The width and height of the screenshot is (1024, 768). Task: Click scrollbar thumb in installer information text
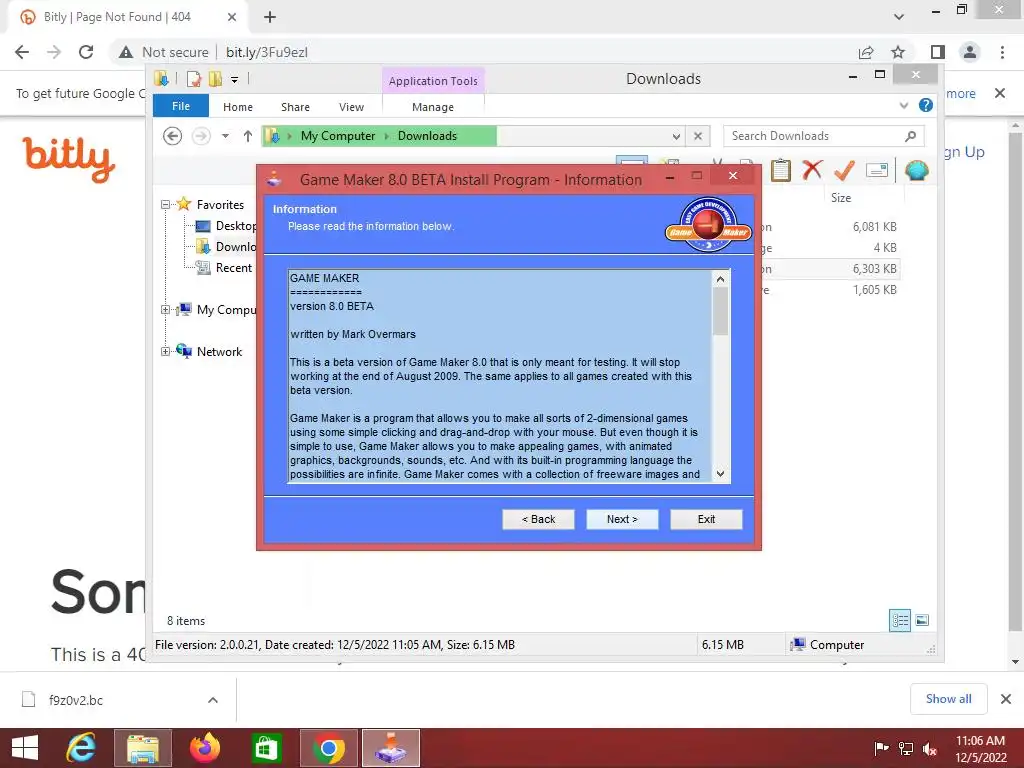coord(720,311)
